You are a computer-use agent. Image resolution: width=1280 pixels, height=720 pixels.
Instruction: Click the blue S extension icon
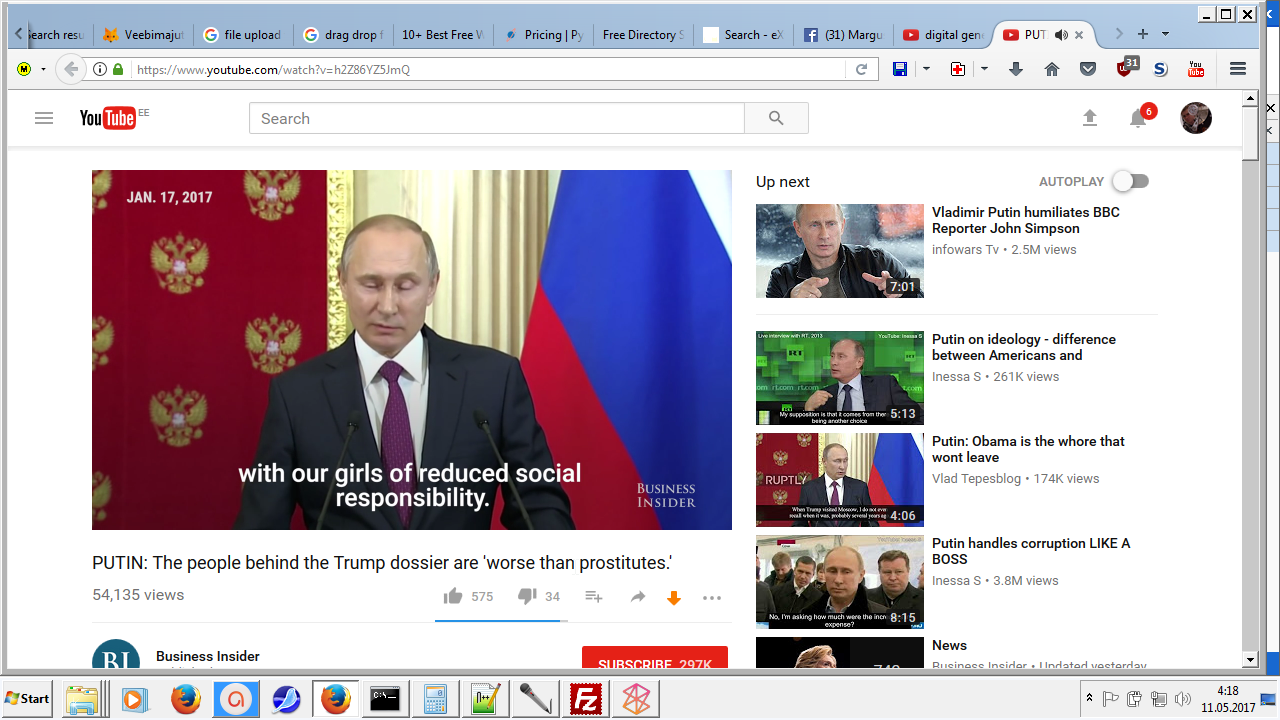[x=1160, y=69]
